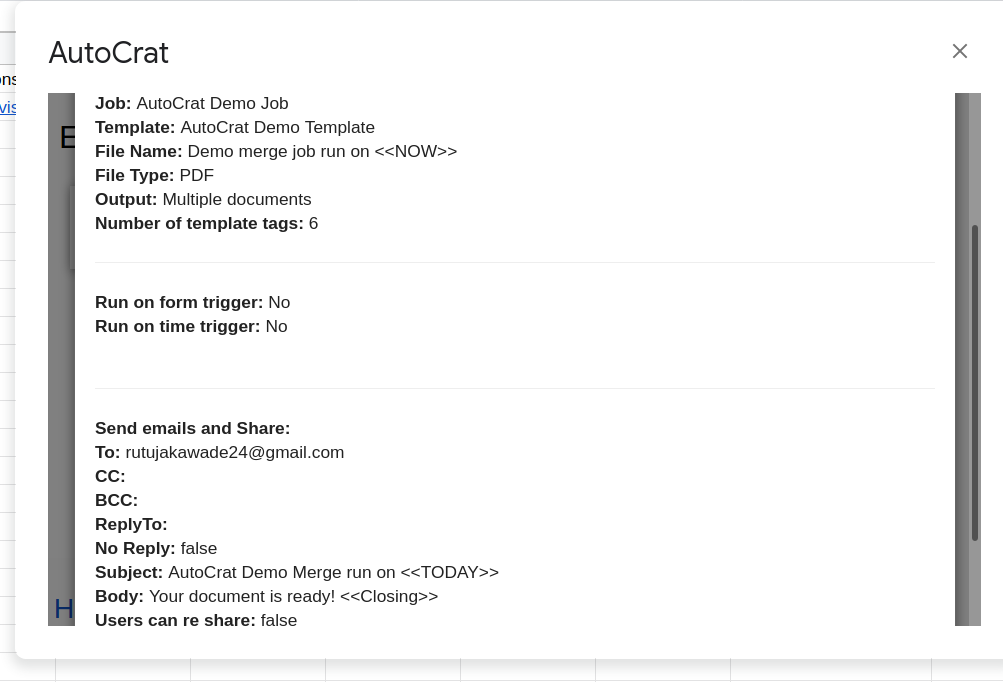Click 'Number of template tags: 6'
The image size is (1003, 682).
coord(206,223)
